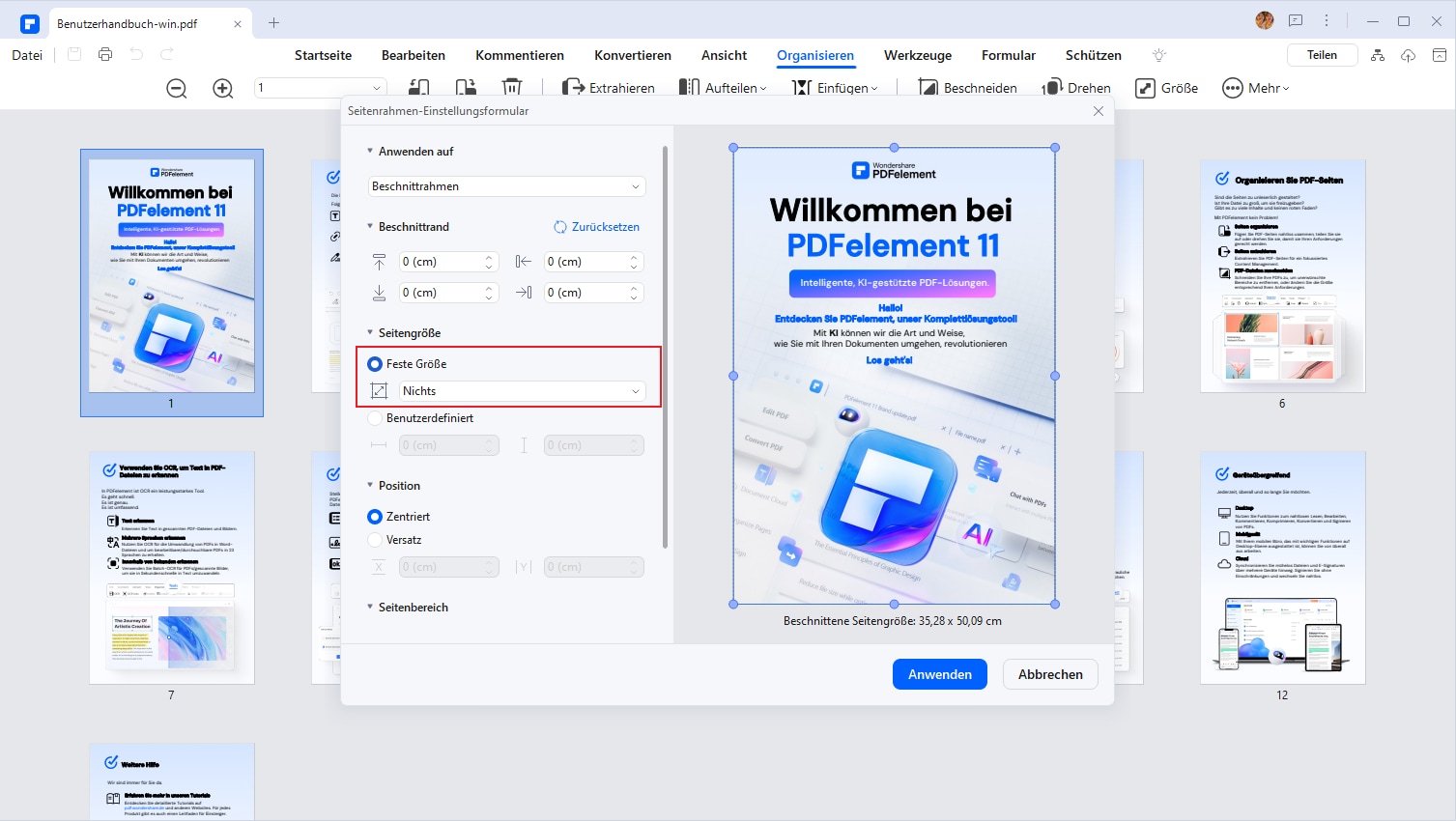The width and height of the screenshot is (1456, 821).
Task: Collapse the Beschnittrand section
Action: point(370,227)
